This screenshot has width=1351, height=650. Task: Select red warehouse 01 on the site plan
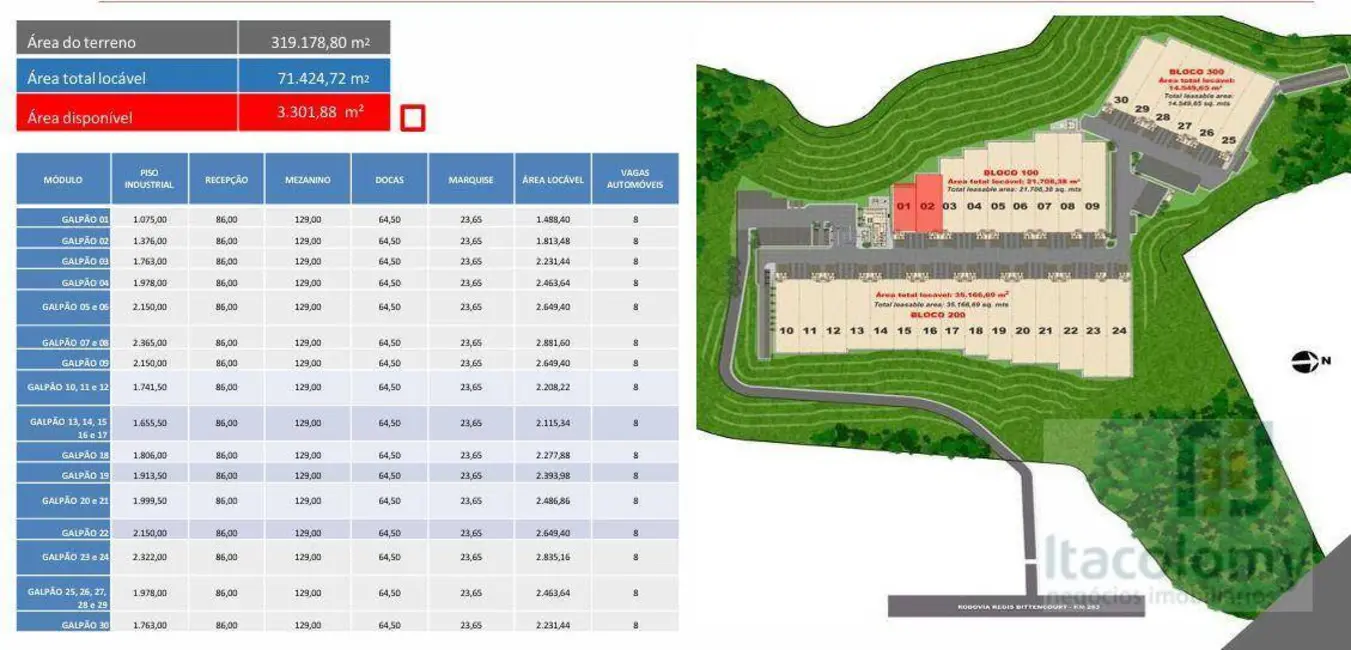click(903, 206)
